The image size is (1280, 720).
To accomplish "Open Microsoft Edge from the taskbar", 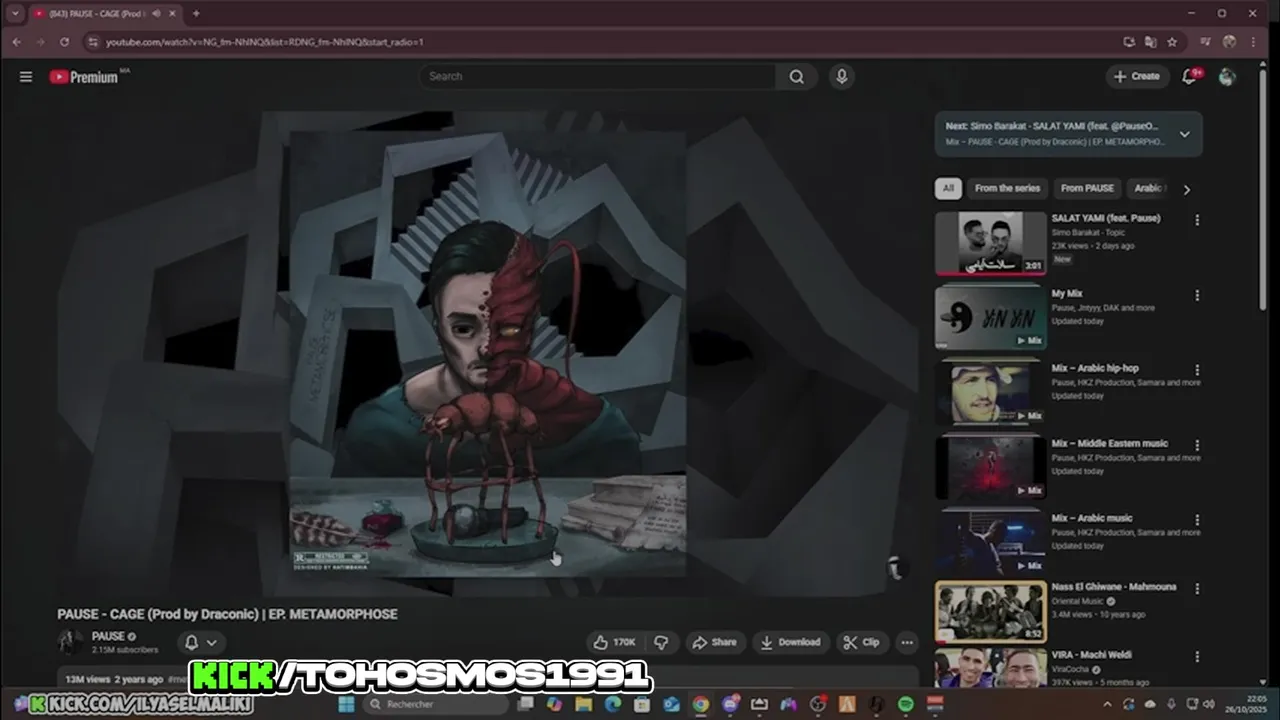I will coord(613,705).
